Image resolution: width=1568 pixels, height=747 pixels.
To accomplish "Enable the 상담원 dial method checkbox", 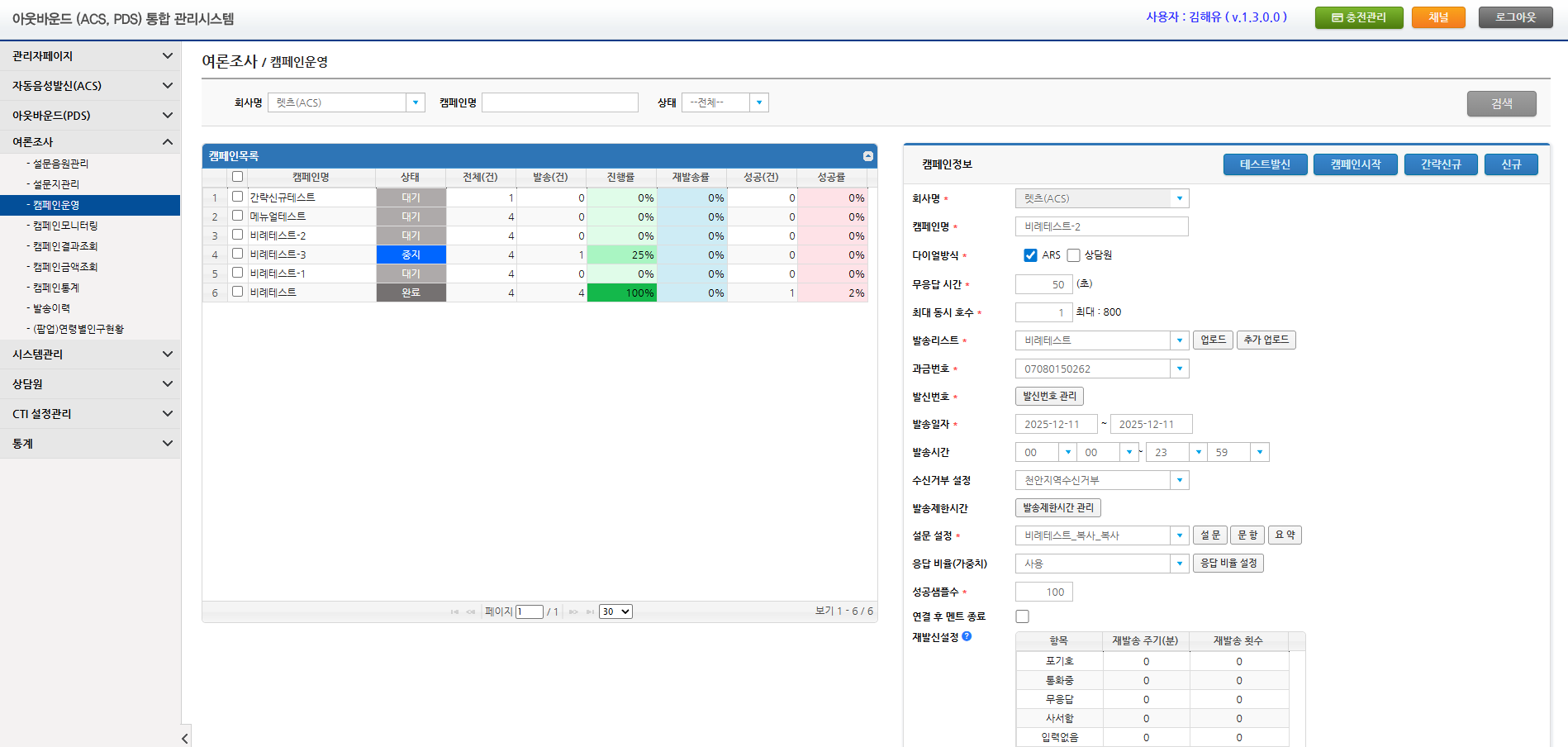I will tap(1073, 255).
